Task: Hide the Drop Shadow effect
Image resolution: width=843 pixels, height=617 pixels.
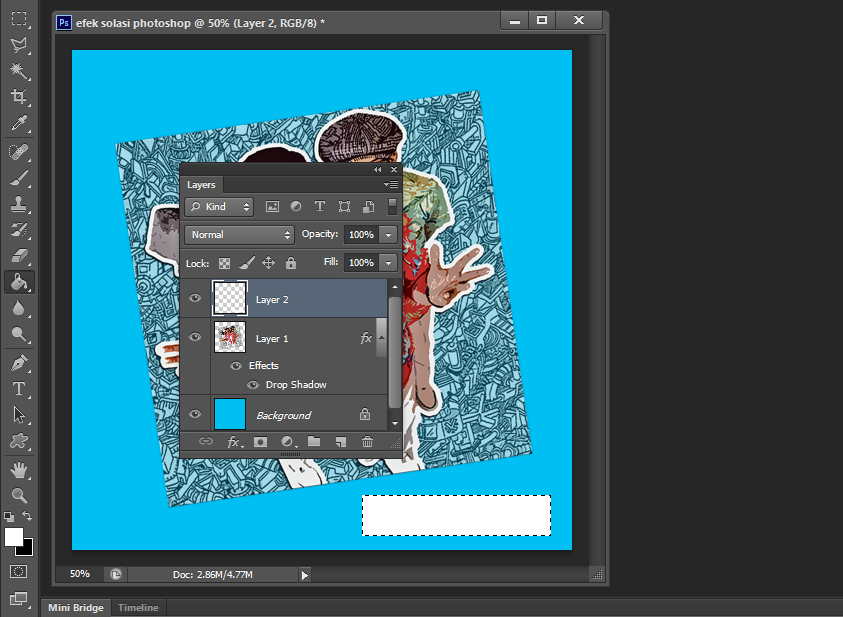Action: coord(253,385)
